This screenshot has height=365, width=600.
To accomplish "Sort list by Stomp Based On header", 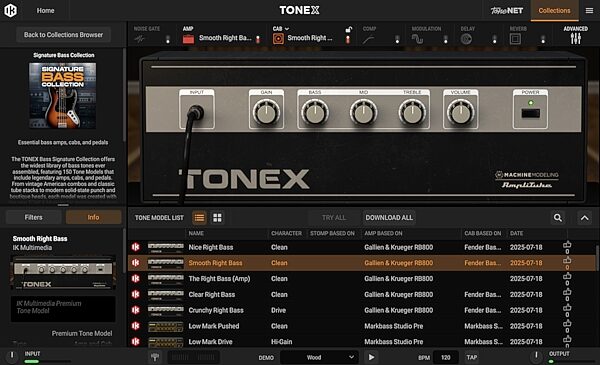I will click(332, 233).
